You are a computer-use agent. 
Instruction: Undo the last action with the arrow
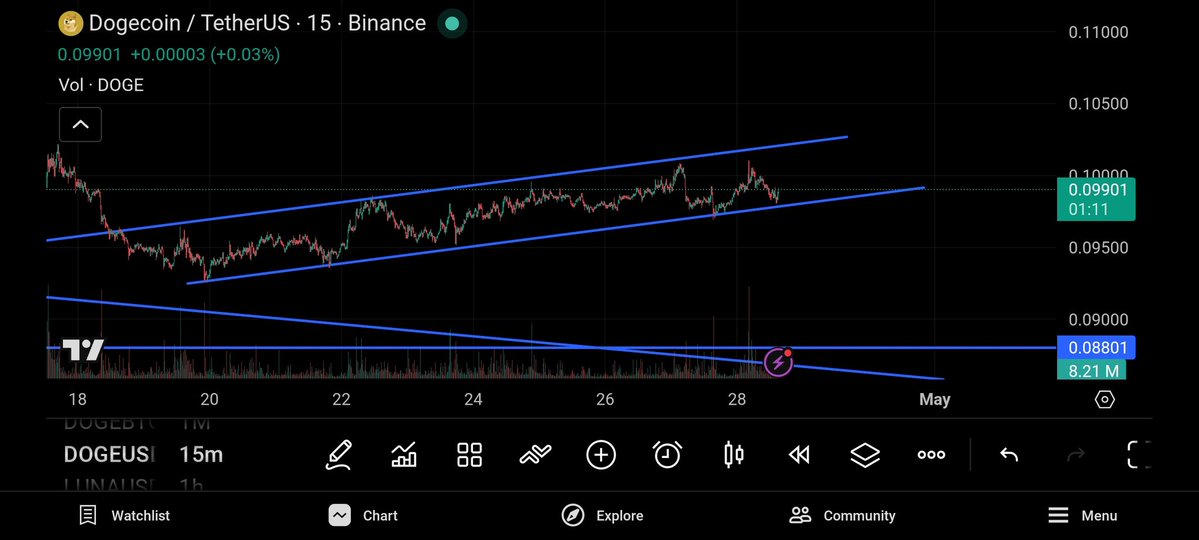tap(1009, 455)
